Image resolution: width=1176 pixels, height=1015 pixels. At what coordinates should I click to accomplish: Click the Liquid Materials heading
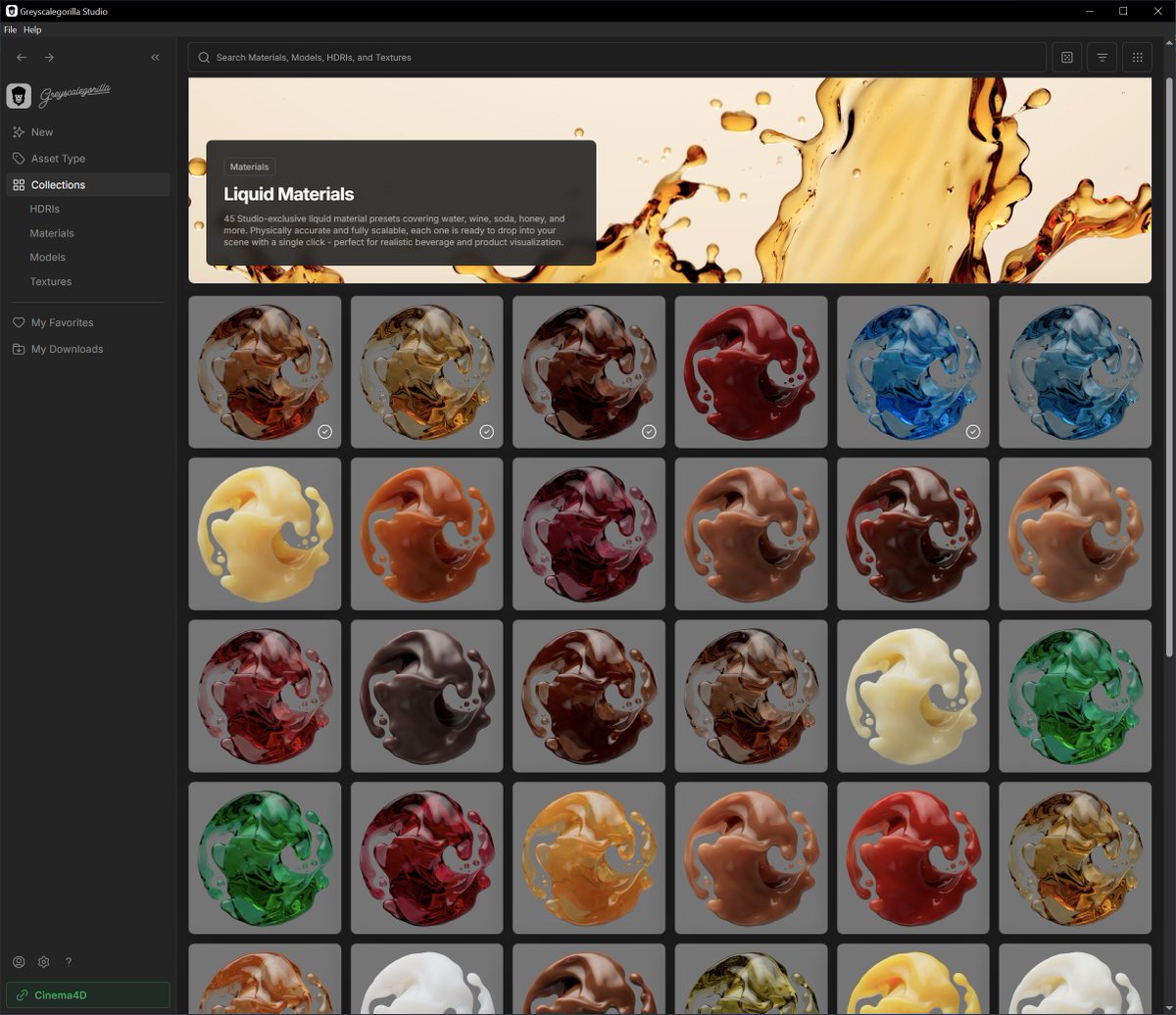(x=288, y=194)
